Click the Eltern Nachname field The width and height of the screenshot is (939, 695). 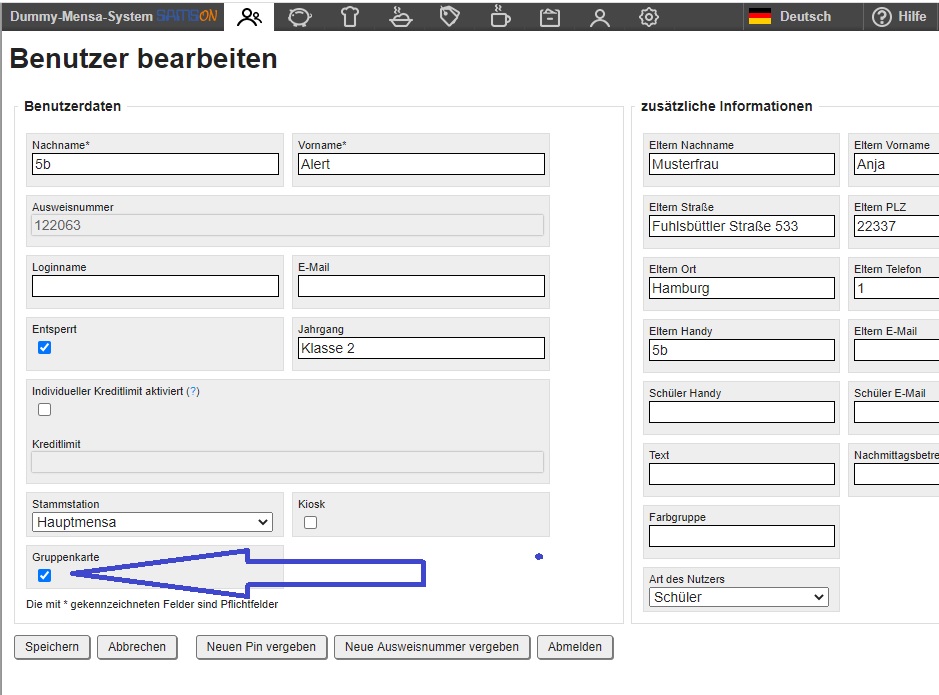click(x=741, y=164)
